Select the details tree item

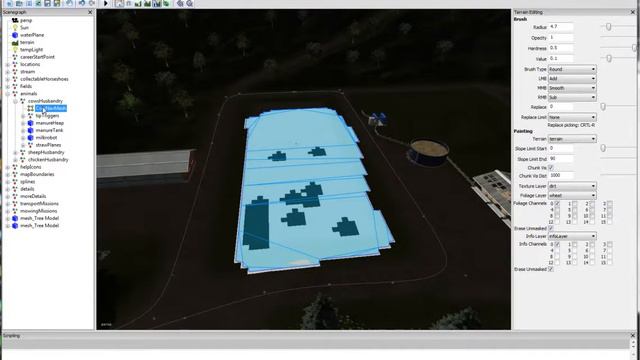pyautogui.click(x=27, y=189)
